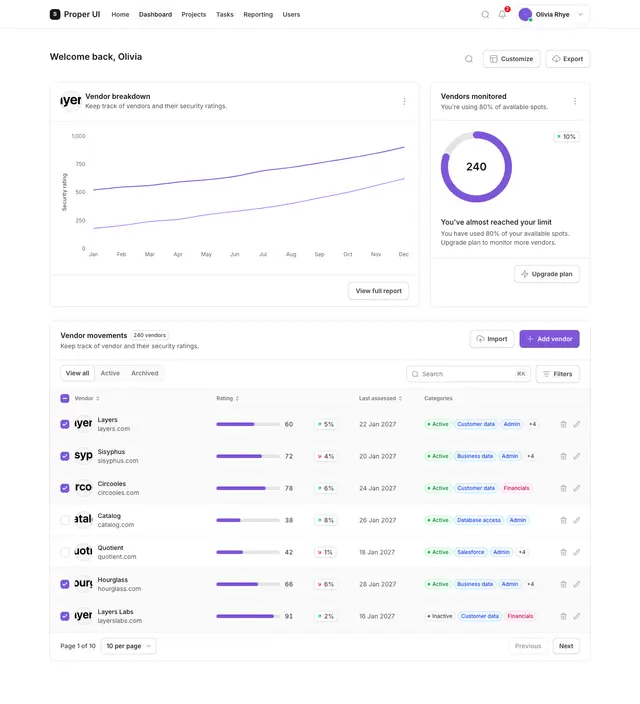Viewport: 640px width, 704px height.
Task: Expand the +4 categories in Quotient row
Action: 522,552
